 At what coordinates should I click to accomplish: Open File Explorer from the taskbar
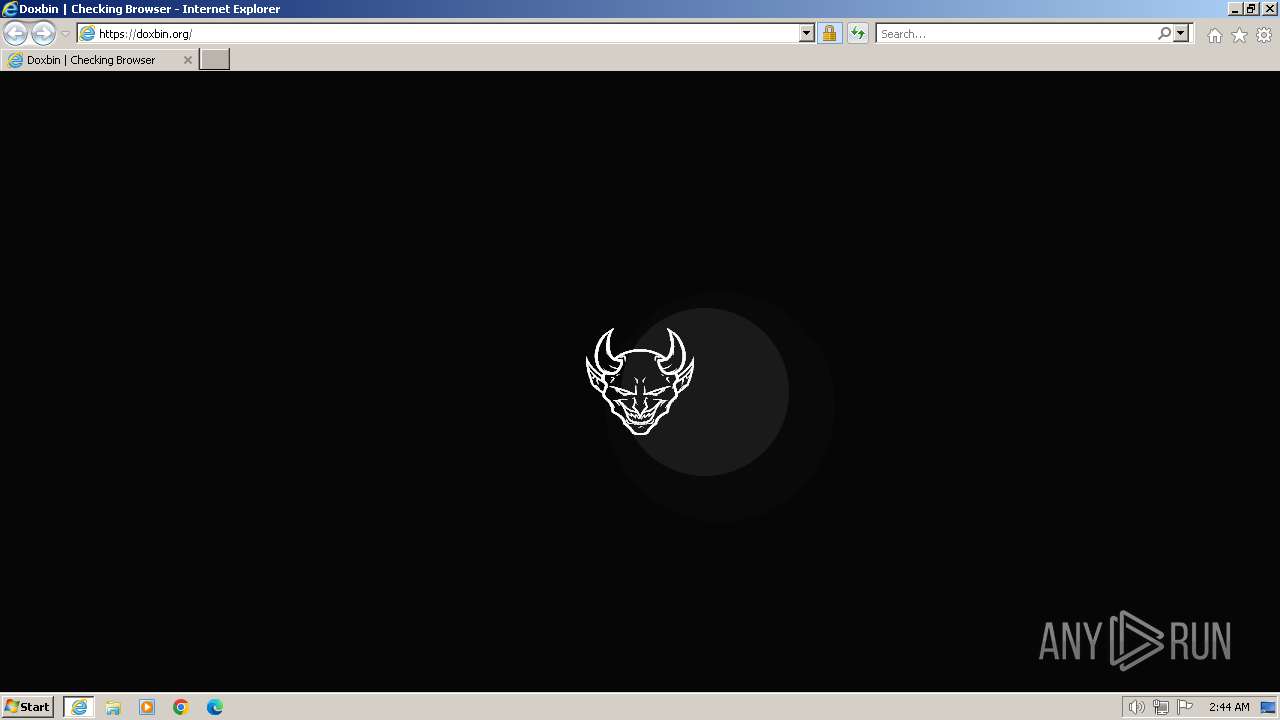(x=113, y=707)
